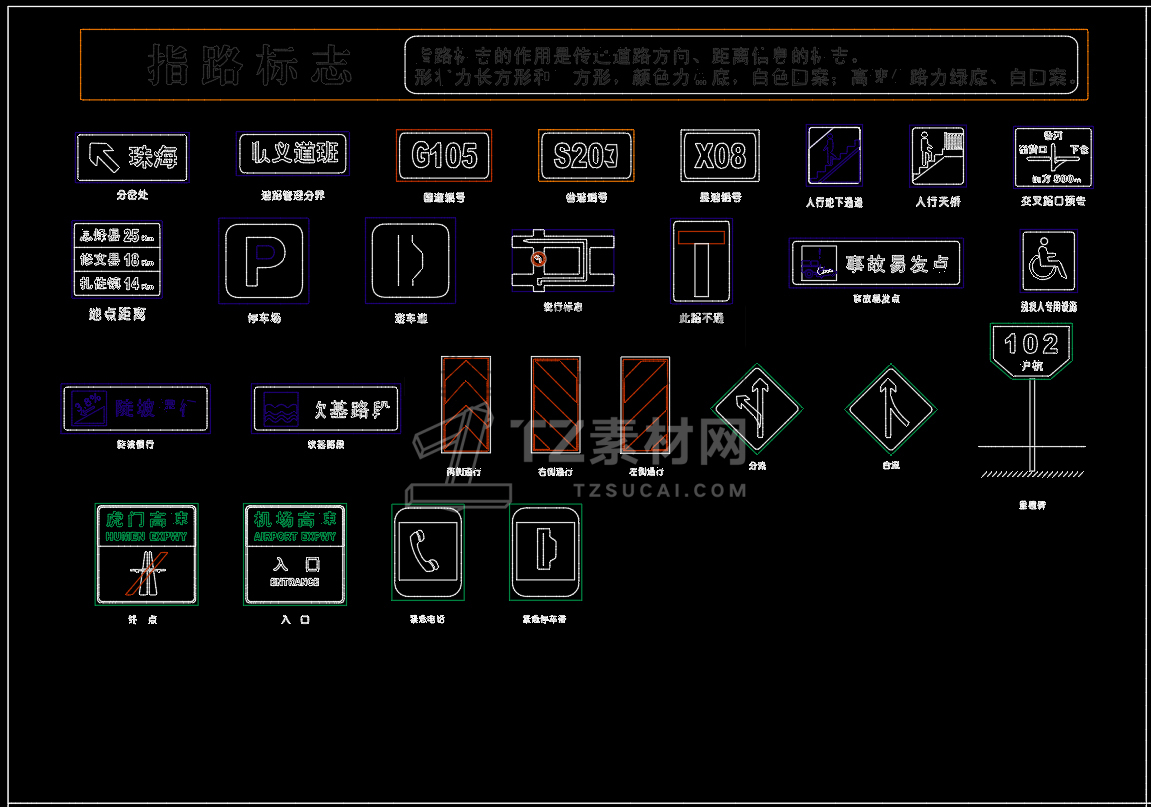Pick the pedestrian overpass stairs sign
Viewport: 1151px width, 807px height.
[937, 156]
